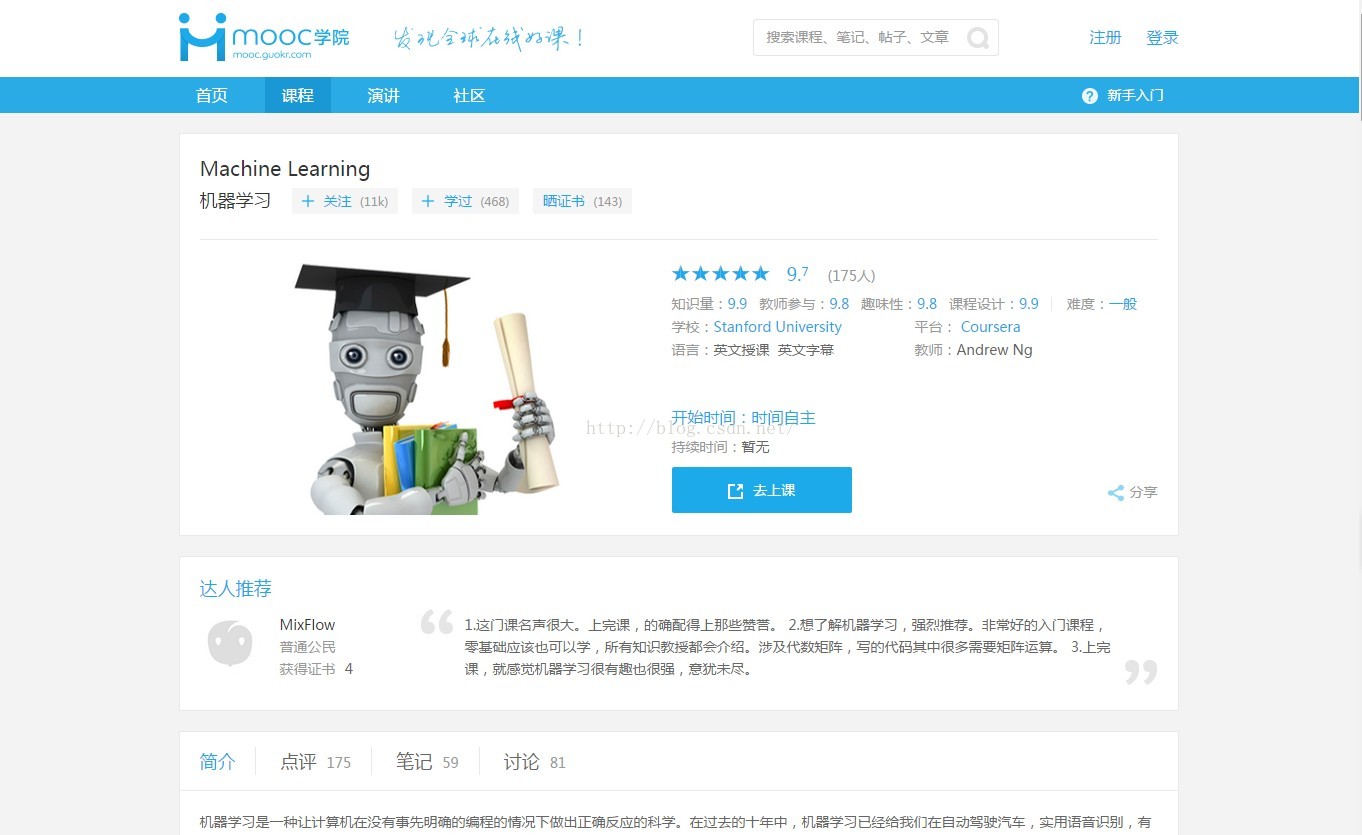The image size is (1362, 835).
Task: Switch to the 点评 175 tab
Action: pos(316,762)
